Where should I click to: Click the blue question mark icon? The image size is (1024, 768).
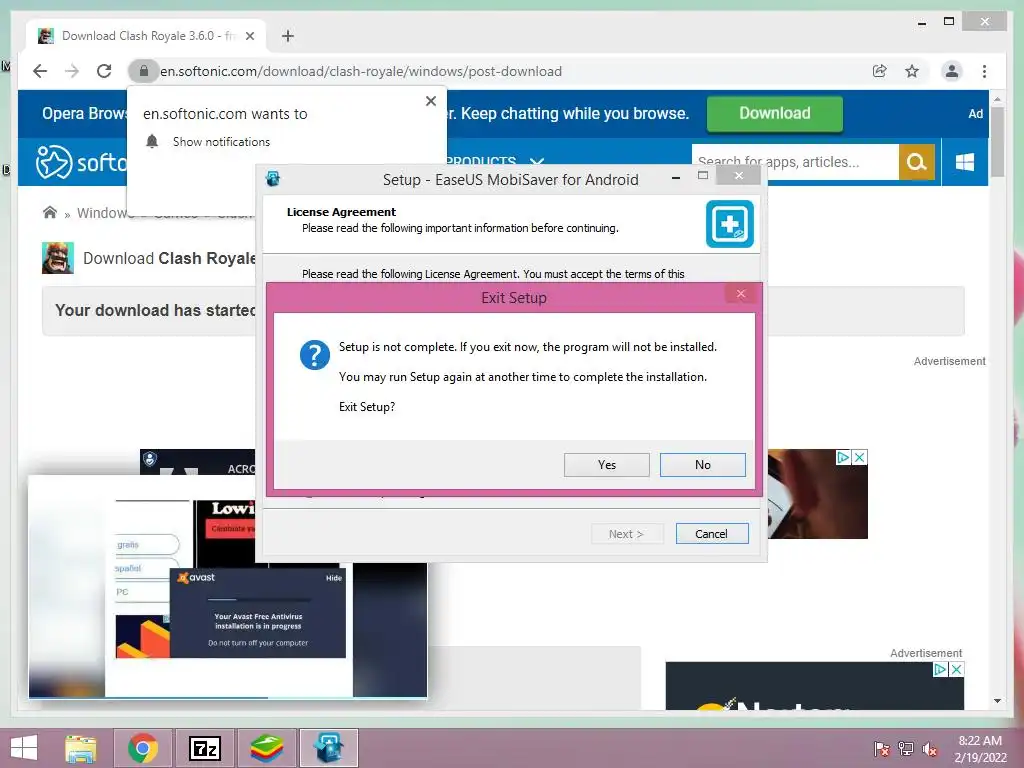[314, 355]
